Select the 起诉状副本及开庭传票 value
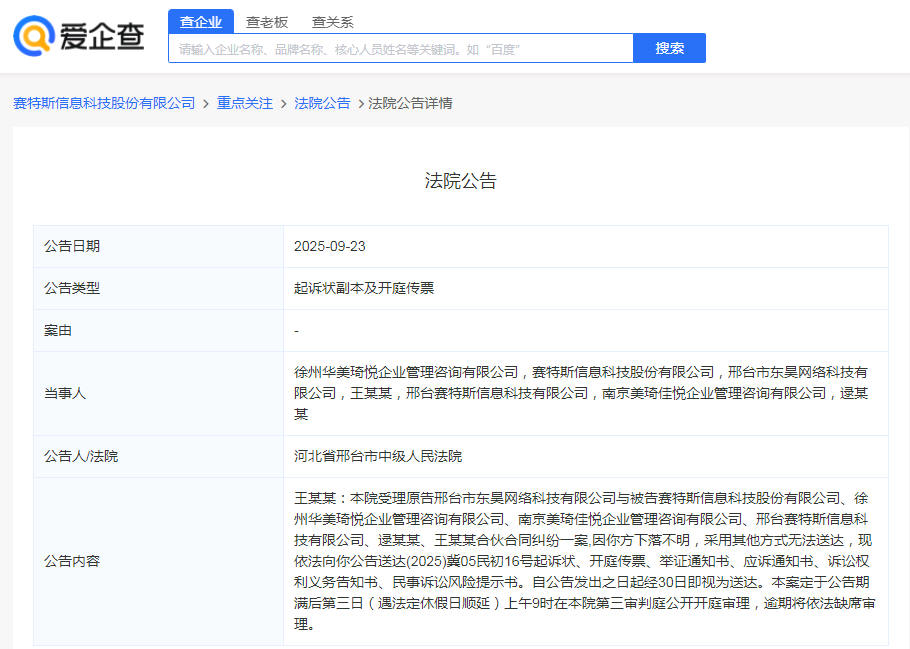Screen dimensions: 910x649 (364, 288)
